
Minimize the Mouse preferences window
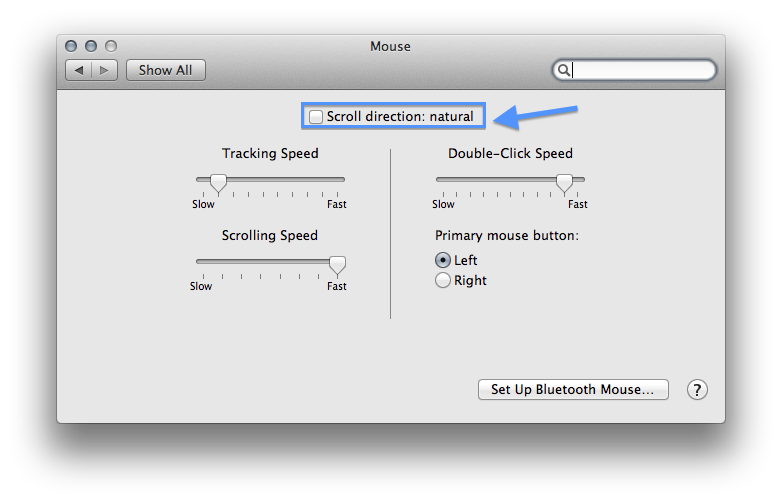pyautogui.click(x=91, y=46)
